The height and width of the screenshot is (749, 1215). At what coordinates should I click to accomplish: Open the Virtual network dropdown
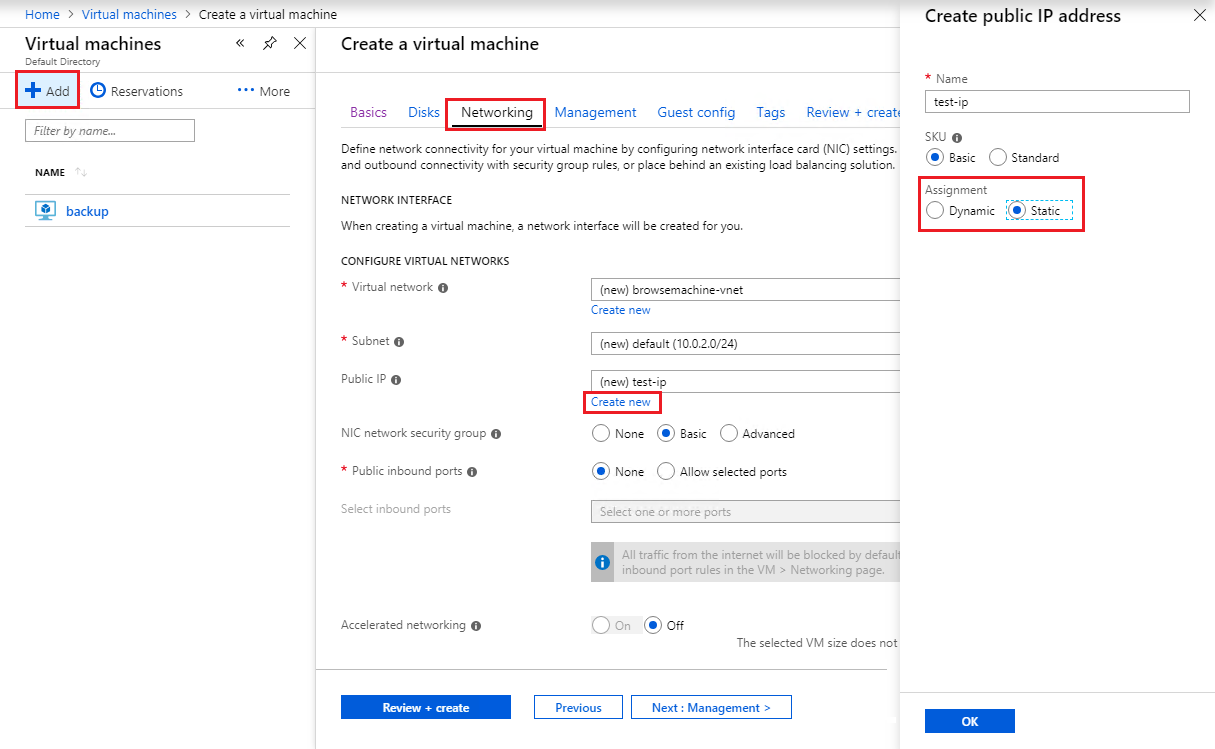coord(745,290)
